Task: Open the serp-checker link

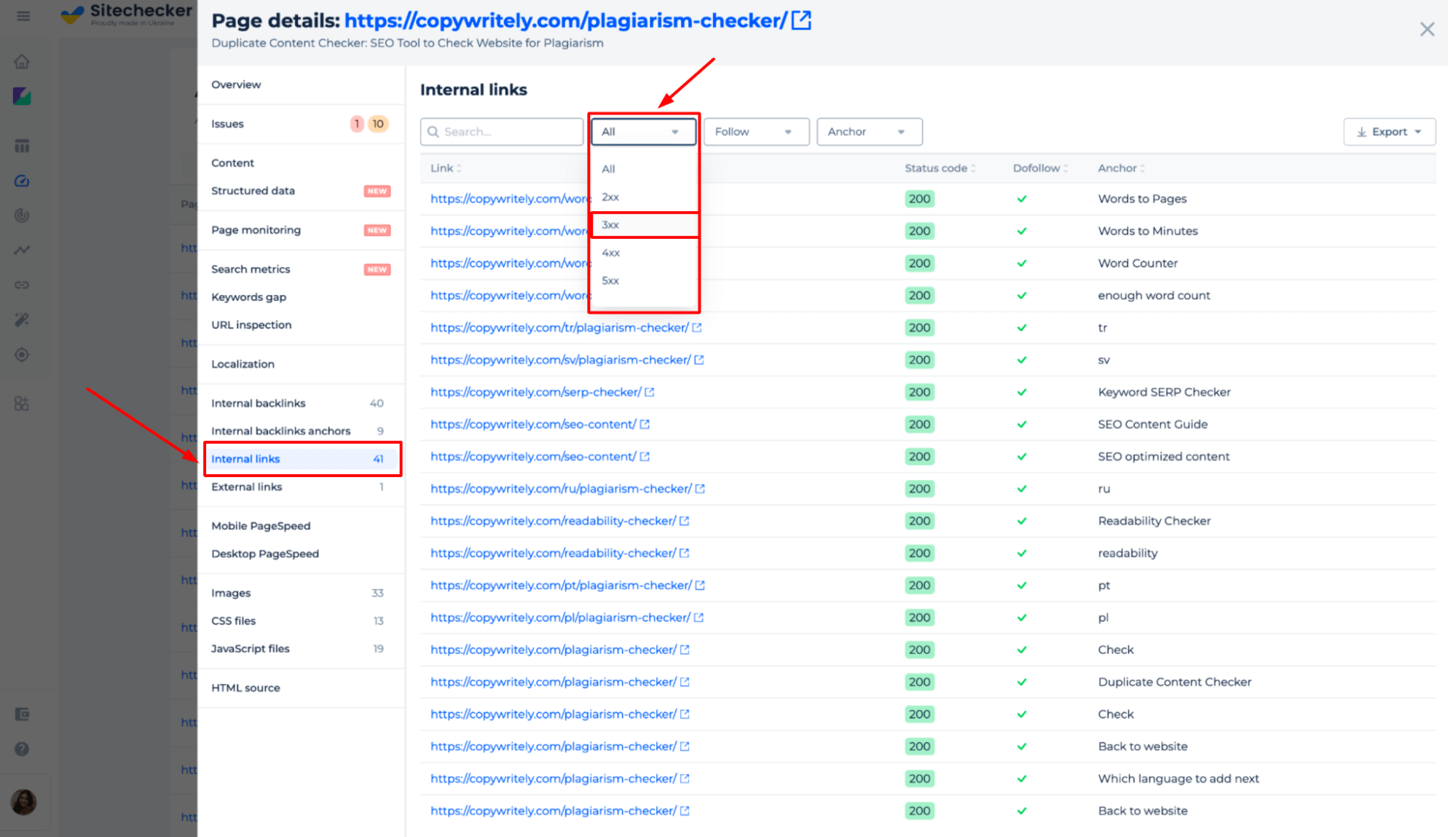Action: click(535, 392)
